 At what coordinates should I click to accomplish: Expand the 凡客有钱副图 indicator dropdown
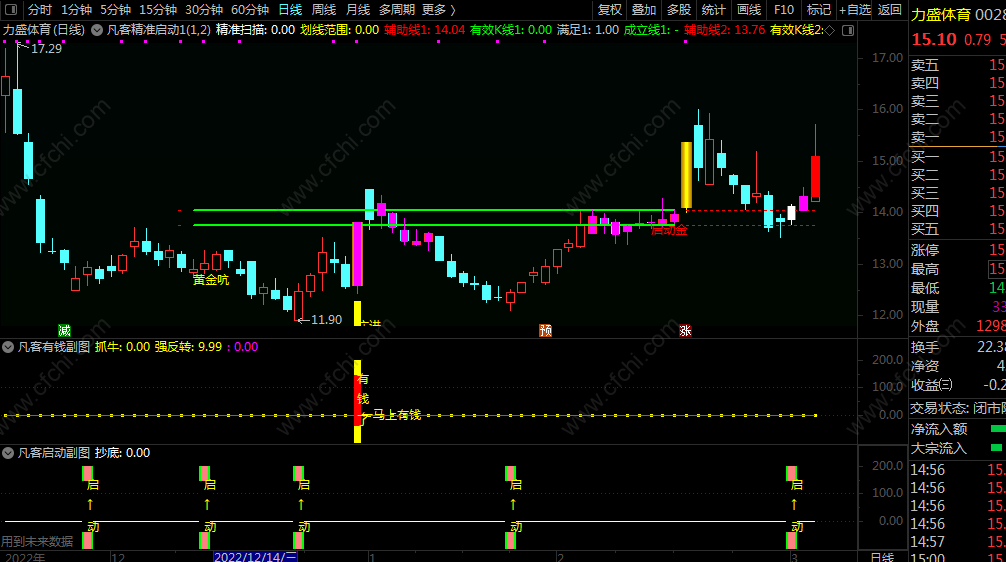click(x=8, y=347)
